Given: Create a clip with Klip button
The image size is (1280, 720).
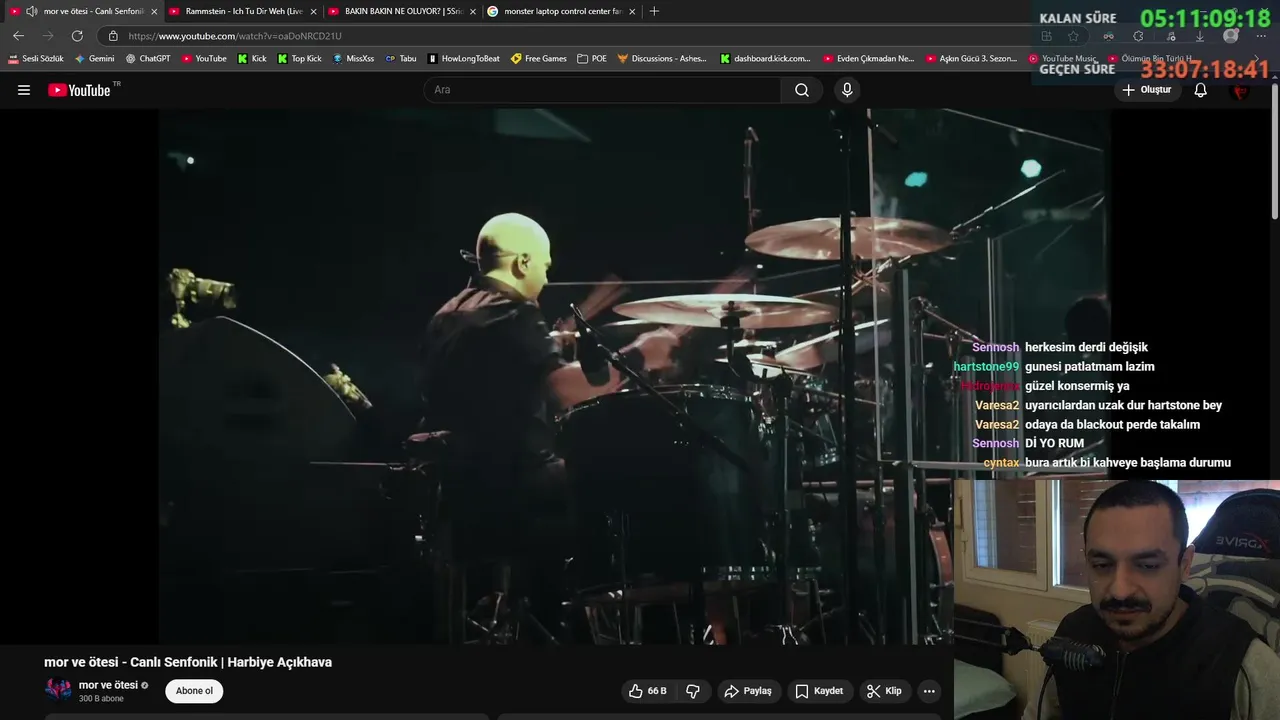Looking at the screenshot, I should 884,691.
